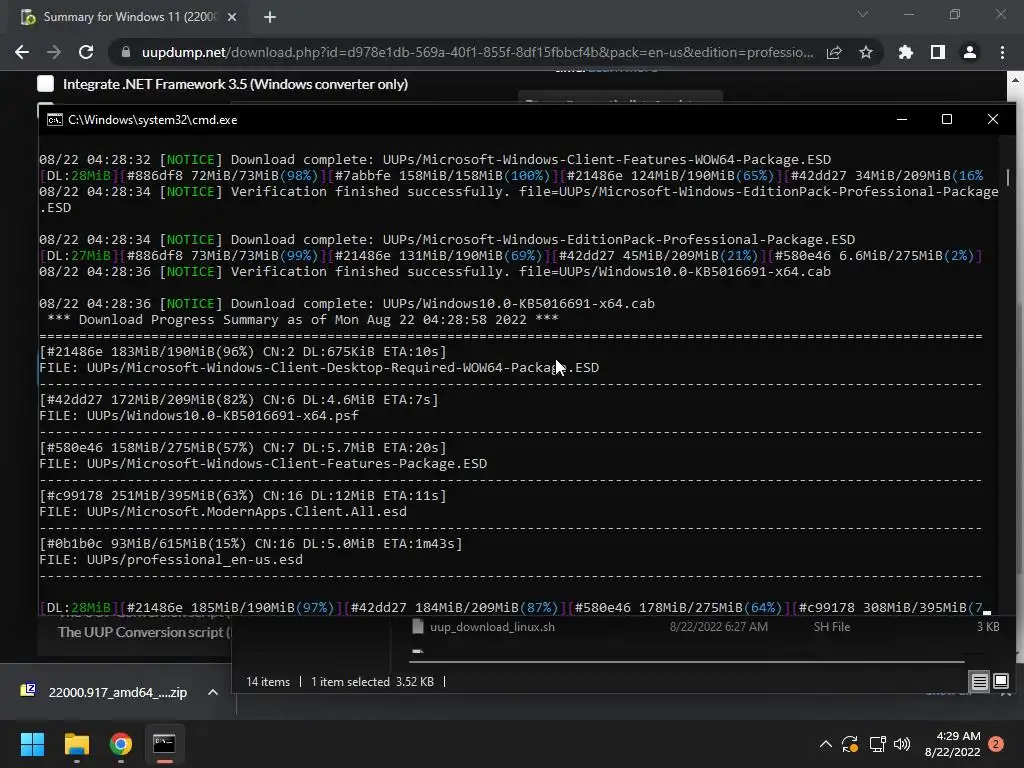Share this page icon
1024x768 pixels.
[x=834, y=52]
